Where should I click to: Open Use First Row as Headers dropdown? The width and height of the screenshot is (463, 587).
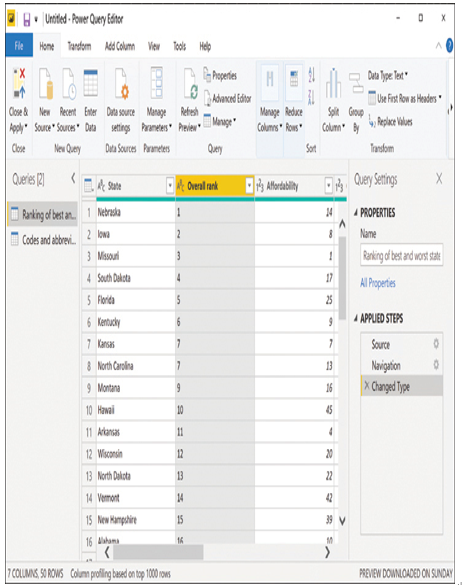(405, 98)
